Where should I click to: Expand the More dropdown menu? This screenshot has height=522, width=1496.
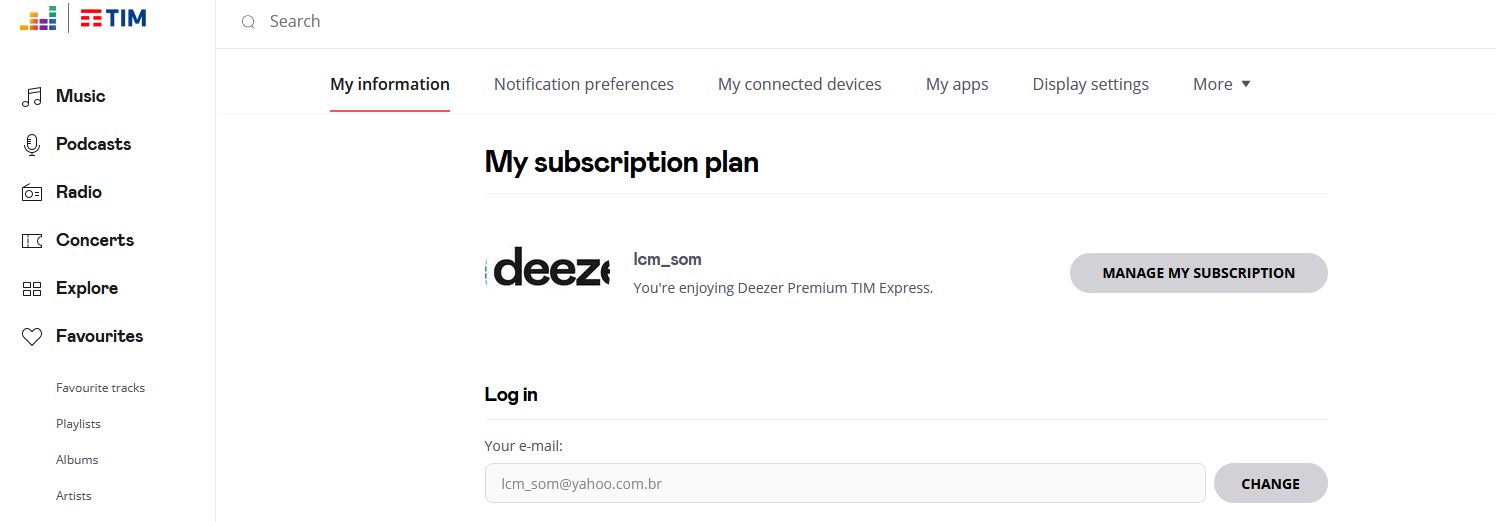(x=1221, y=85)
